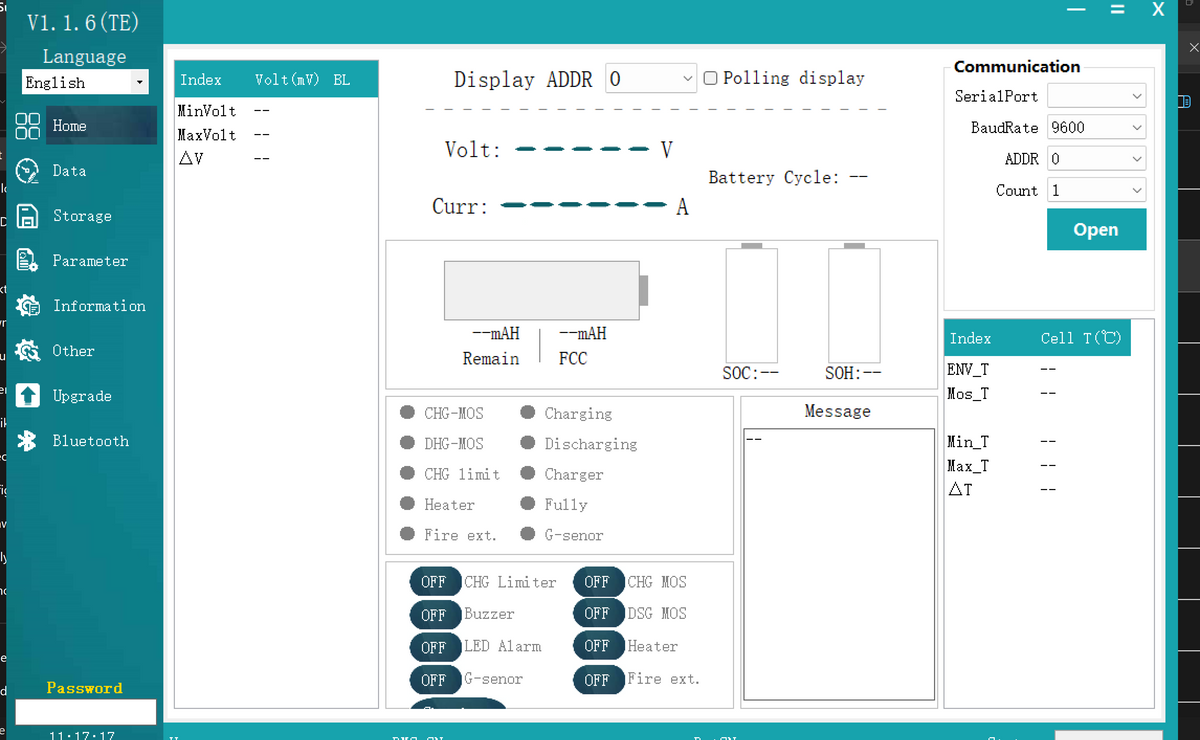Click the Charging status indicator light
This screenshot has width=1200, height=740.
pos(528,412)
